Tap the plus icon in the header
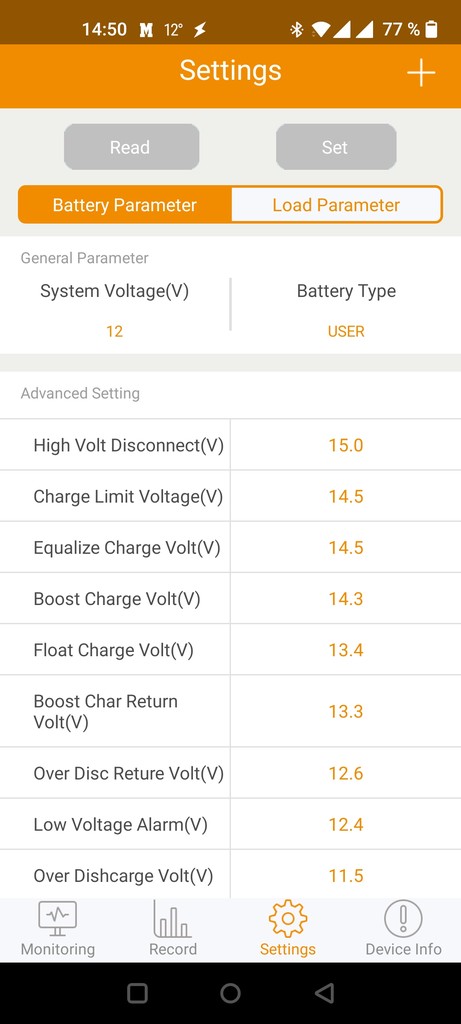Viewport: 461px width, 1024px height. click(421, 72)
